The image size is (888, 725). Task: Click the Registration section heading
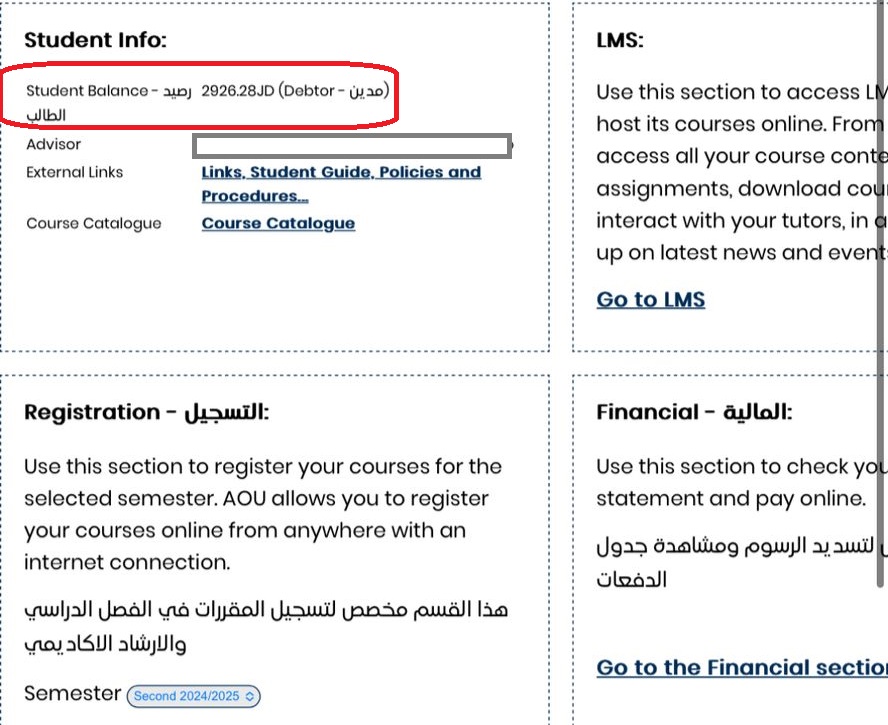tap(146, 412)
